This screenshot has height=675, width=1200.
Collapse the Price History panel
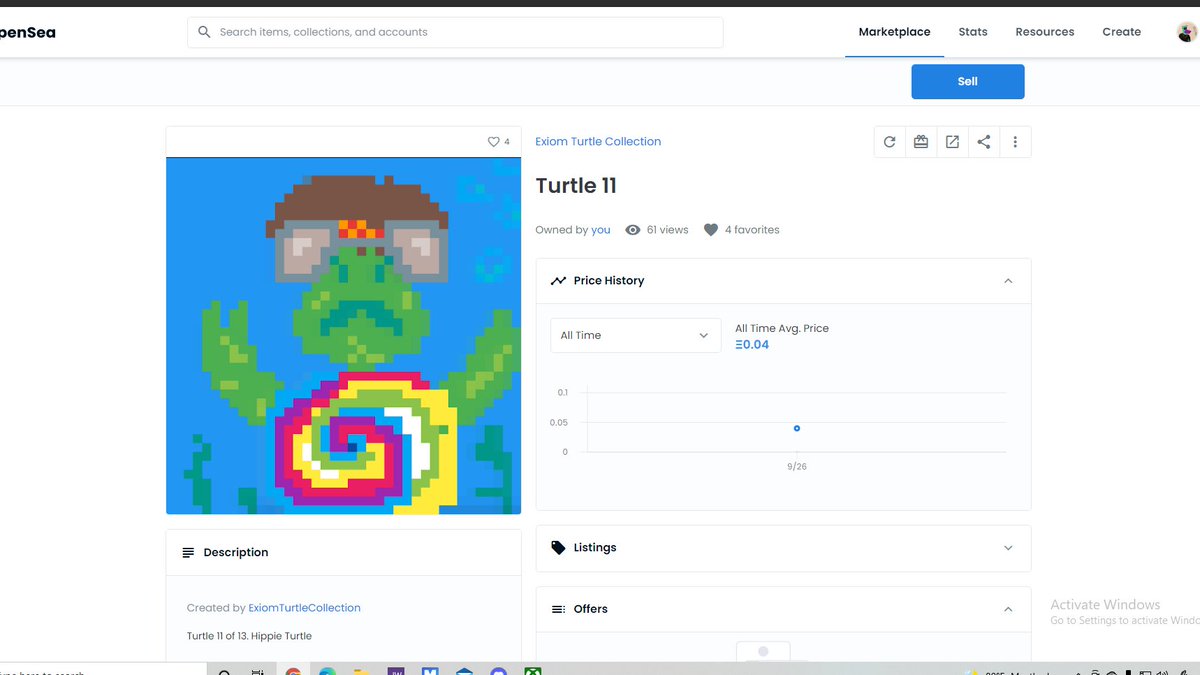(1008, 281)
